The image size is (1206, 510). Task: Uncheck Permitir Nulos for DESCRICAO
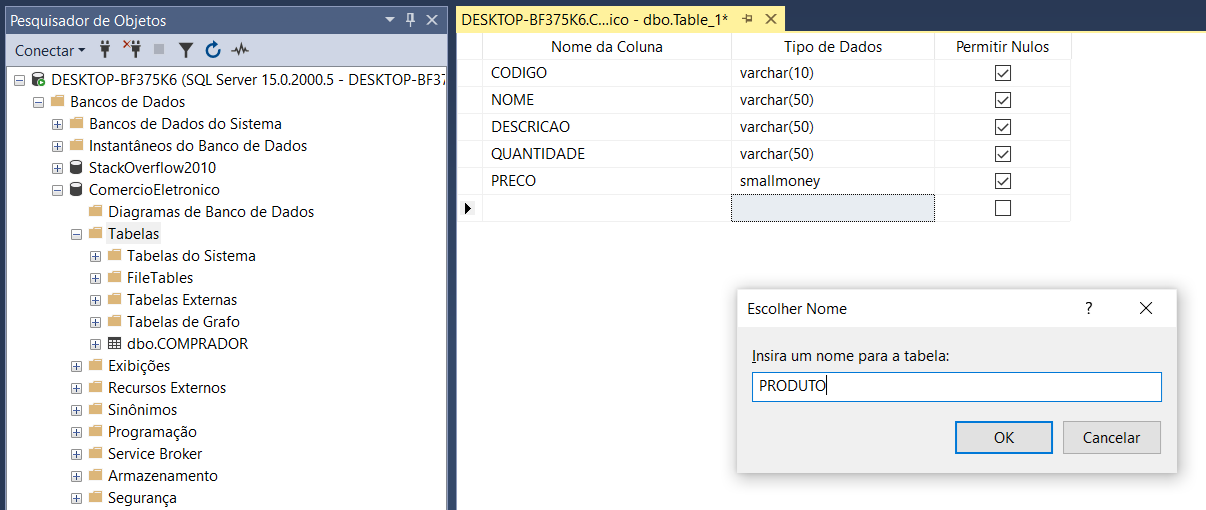point(1003,127)
